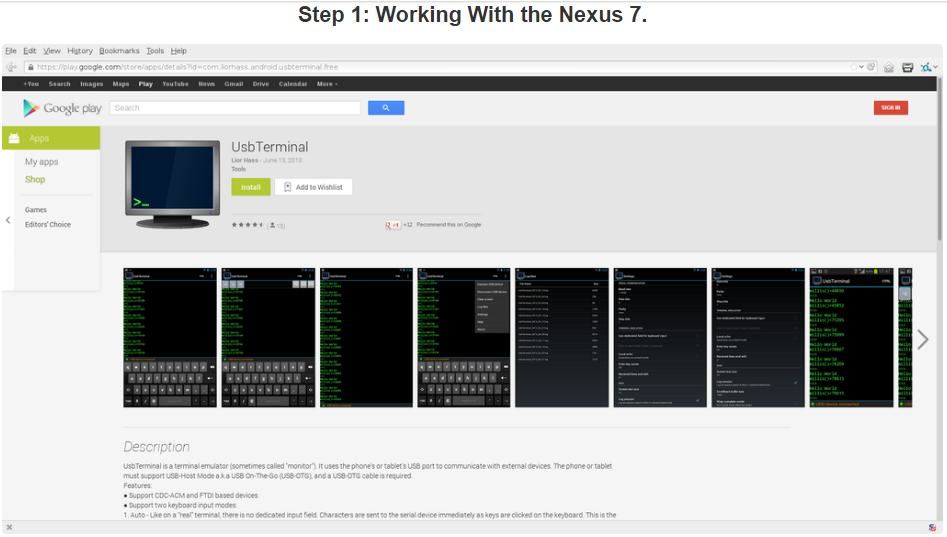Click +You in Google bar
The image size is (947, 537).
point(31,84)
